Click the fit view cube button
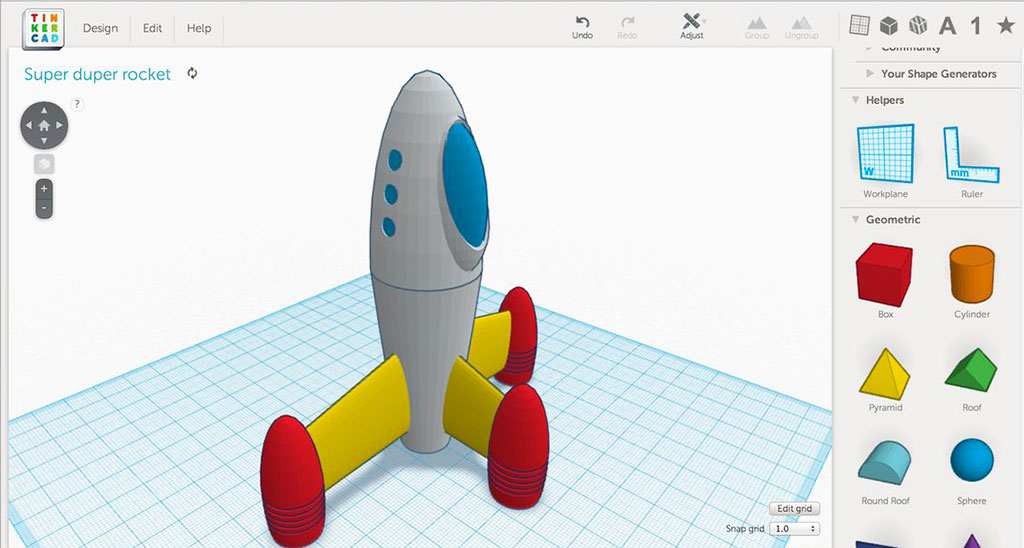 click(44, 164)
